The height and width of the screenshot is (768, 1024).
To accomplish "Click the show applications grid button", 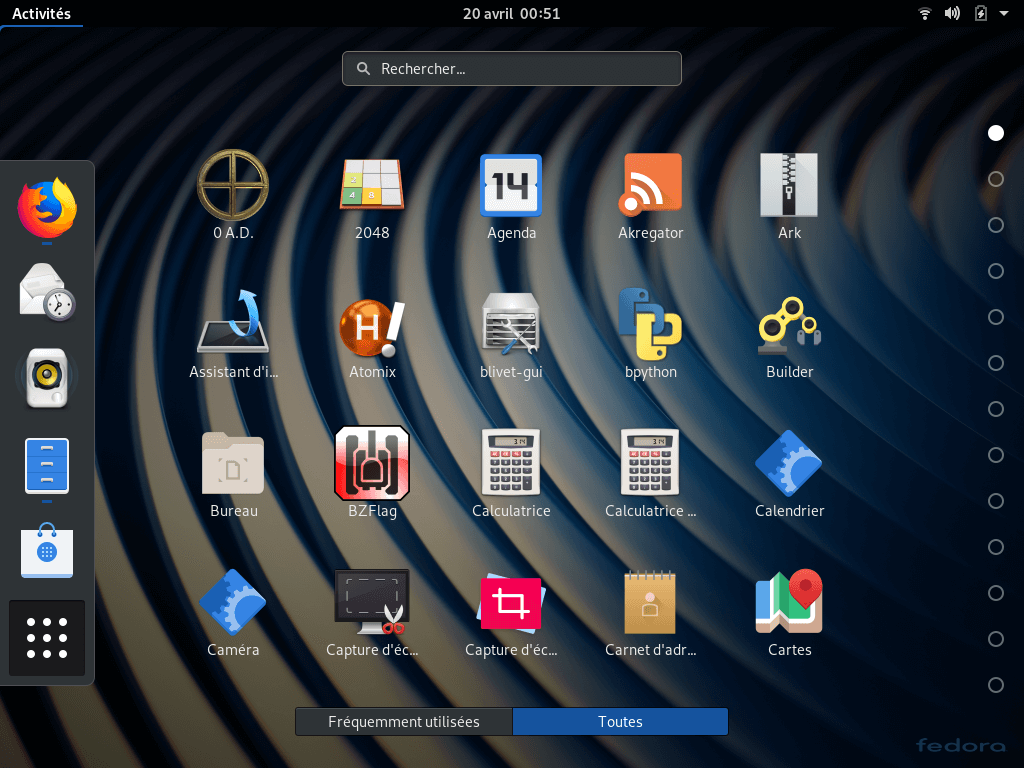I will (47, 638).
